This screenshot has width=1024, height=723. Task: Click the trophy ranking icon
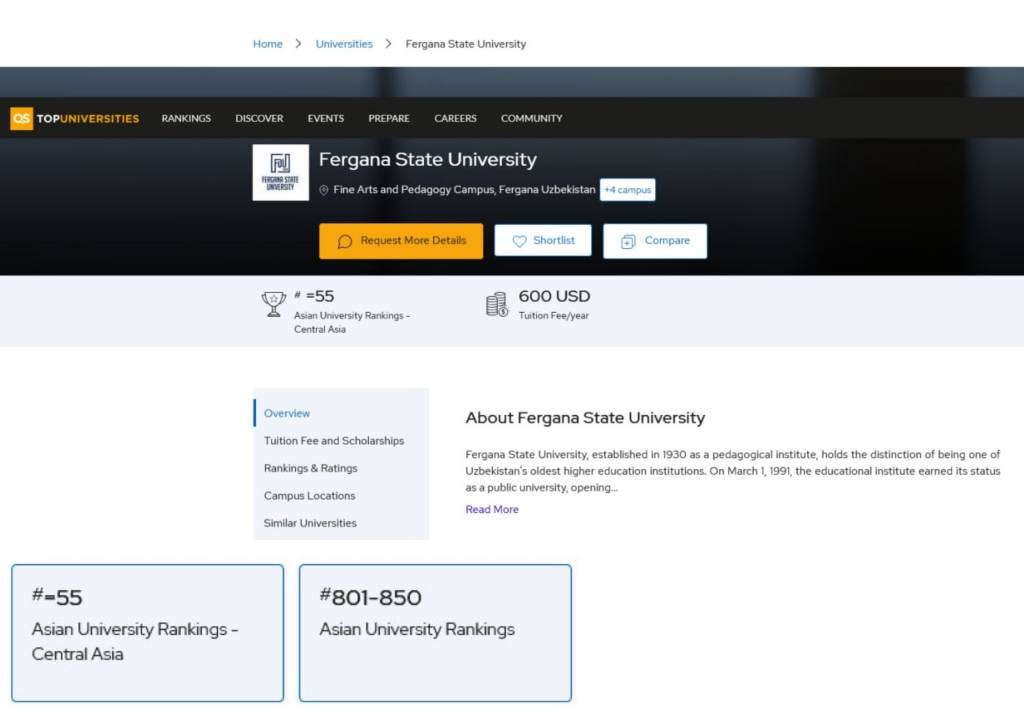pos(274,304)
